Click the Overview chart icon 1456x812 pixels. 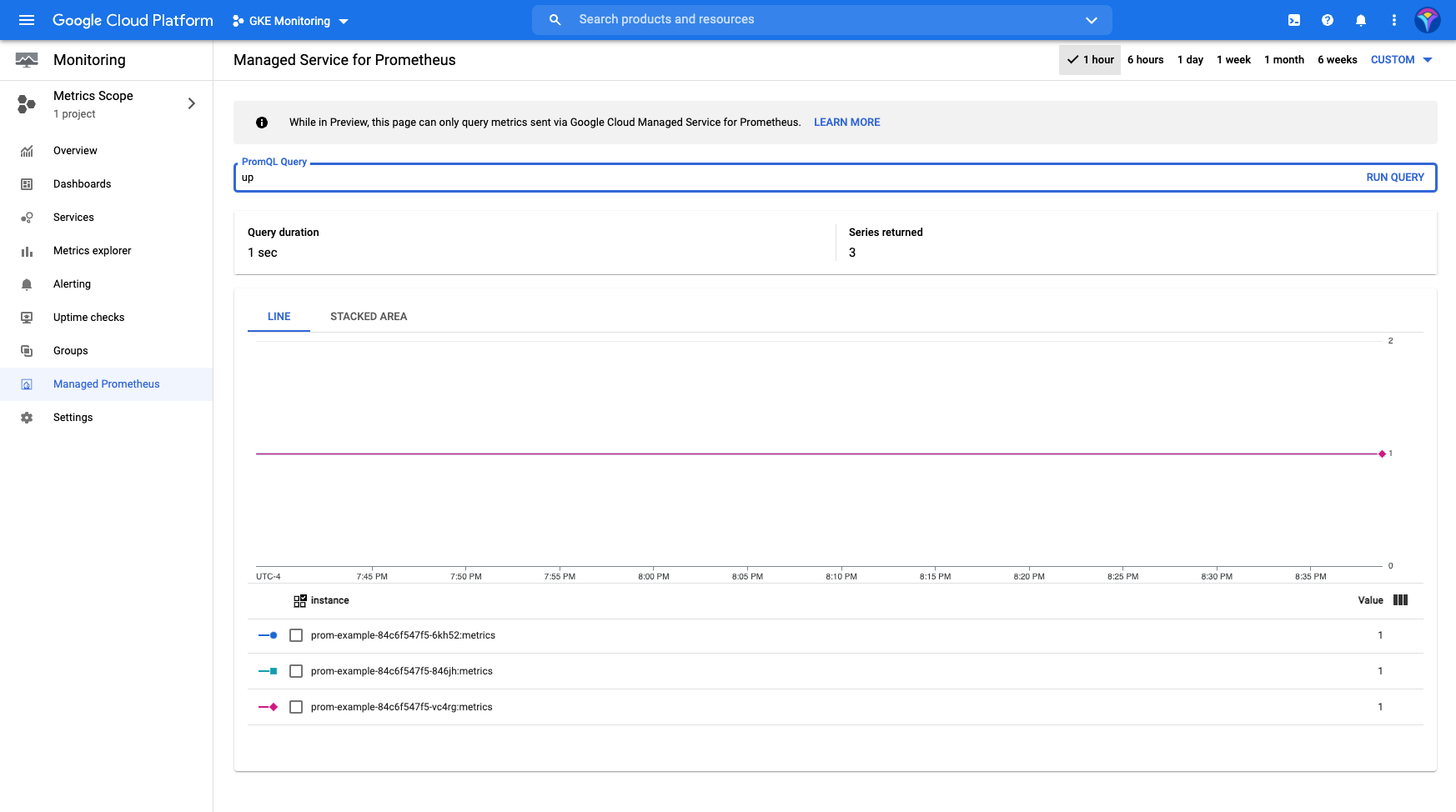pyautogui.click(x=27, y=151)
